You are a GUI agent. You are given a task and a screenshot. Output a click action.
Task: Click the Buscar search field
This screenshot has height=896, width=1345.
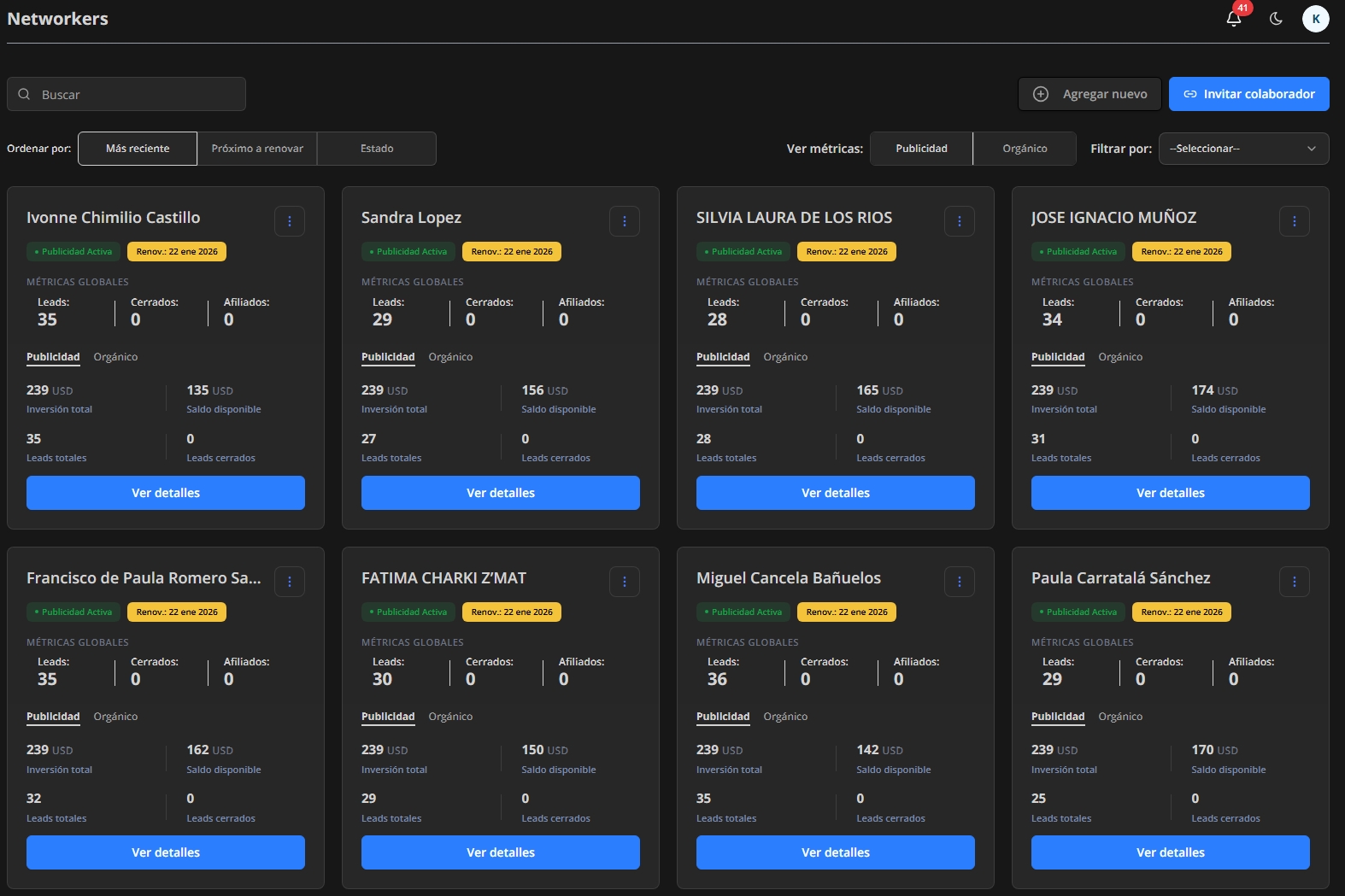coord(126,94)
